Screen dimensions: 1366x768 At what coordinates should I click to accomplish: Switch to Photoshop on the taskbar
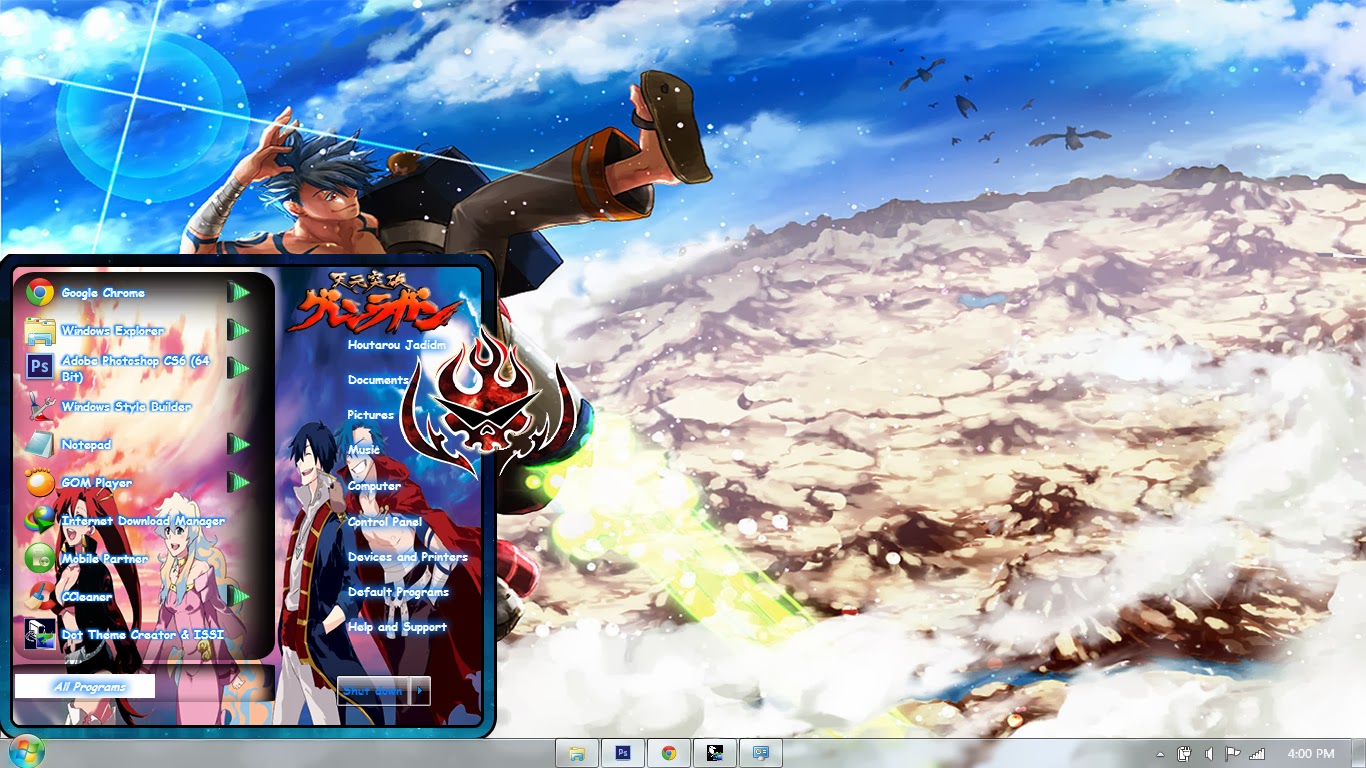(623, 753)
